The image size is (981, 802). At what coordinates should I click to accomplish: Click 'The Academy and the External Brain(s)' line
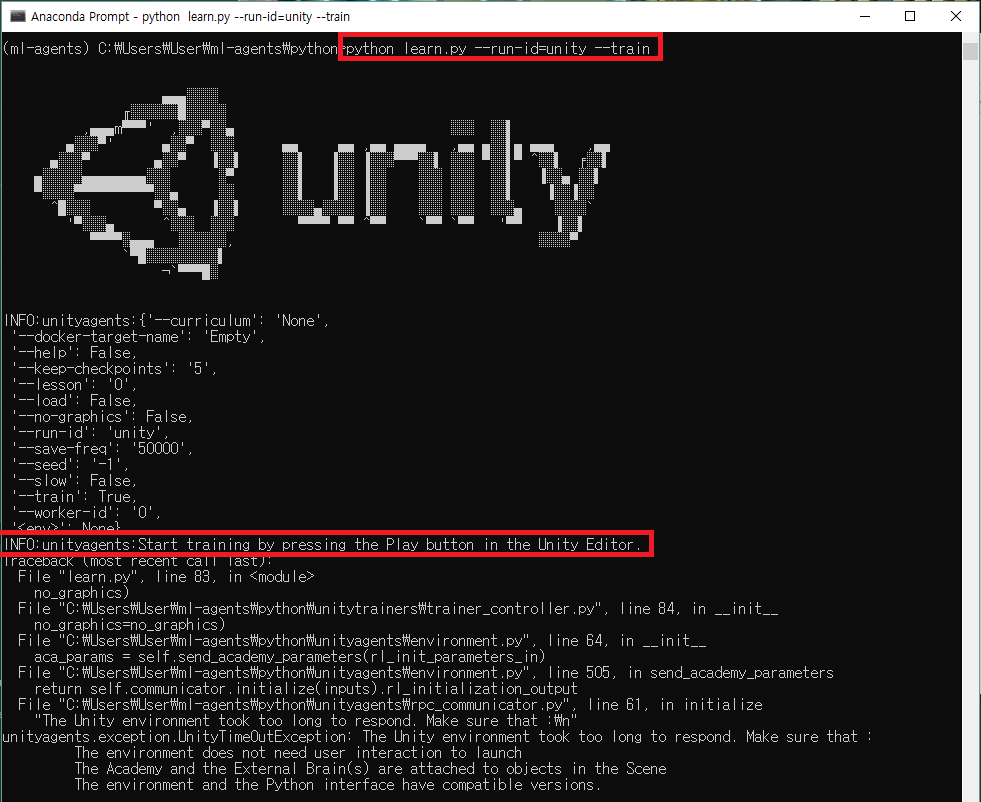(x=370, y=769)
